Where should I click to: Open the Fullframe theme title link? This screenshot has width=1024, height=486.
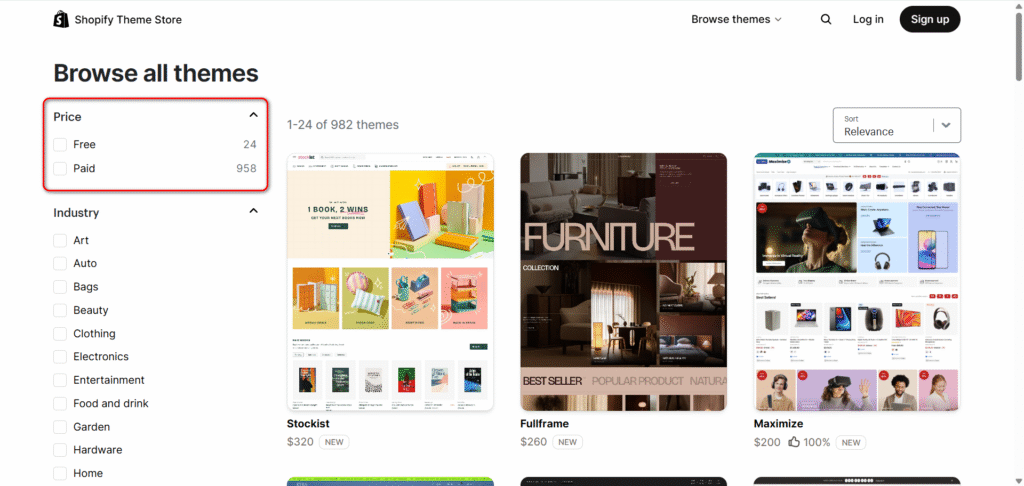coord(545,423)
